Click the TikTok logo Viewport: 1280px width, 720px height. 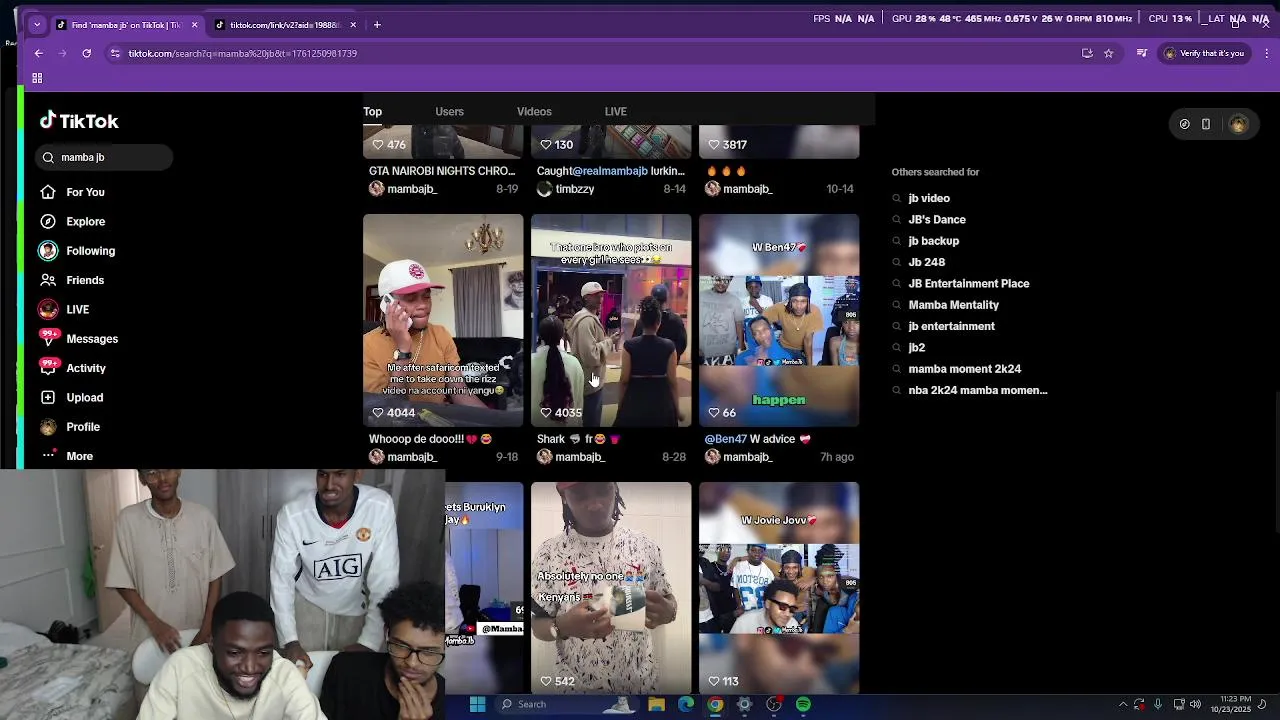[79, 121]
